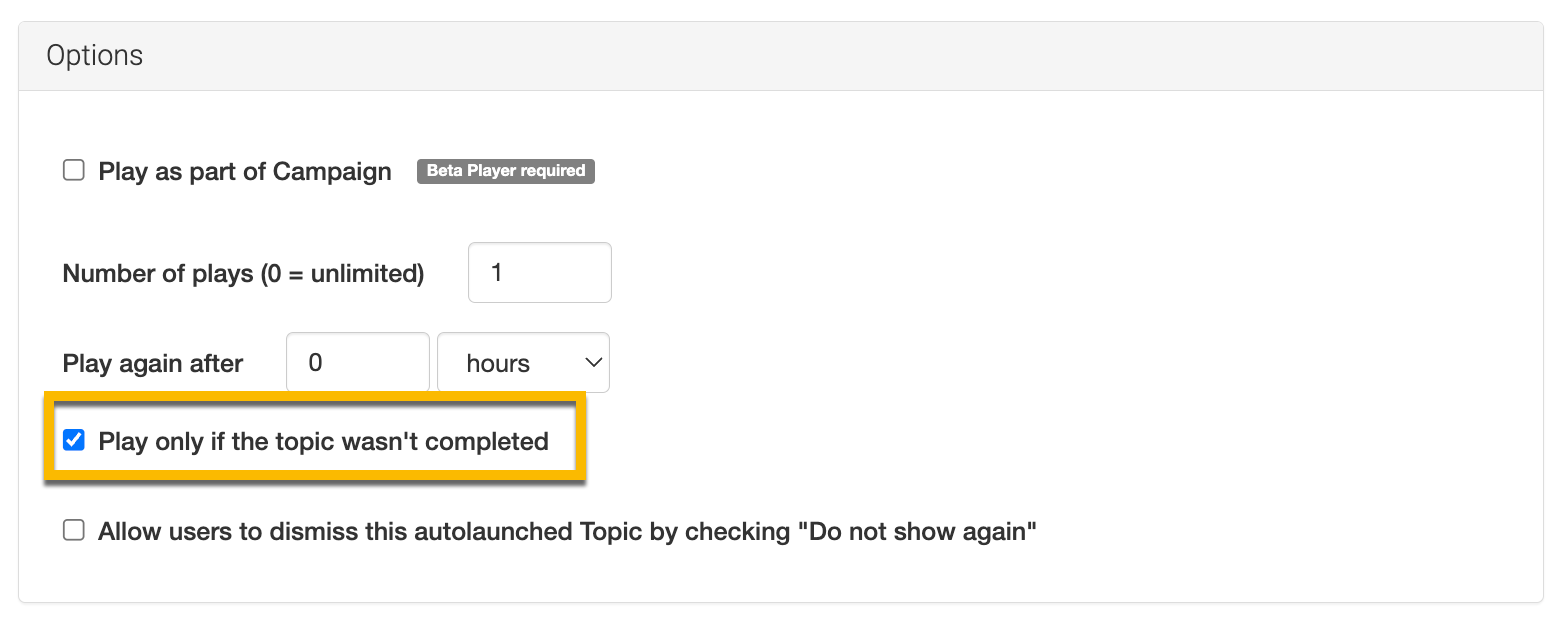Click the Number of plays label text
This screenshot has width=1566, height=620.
tap(159, 274)
